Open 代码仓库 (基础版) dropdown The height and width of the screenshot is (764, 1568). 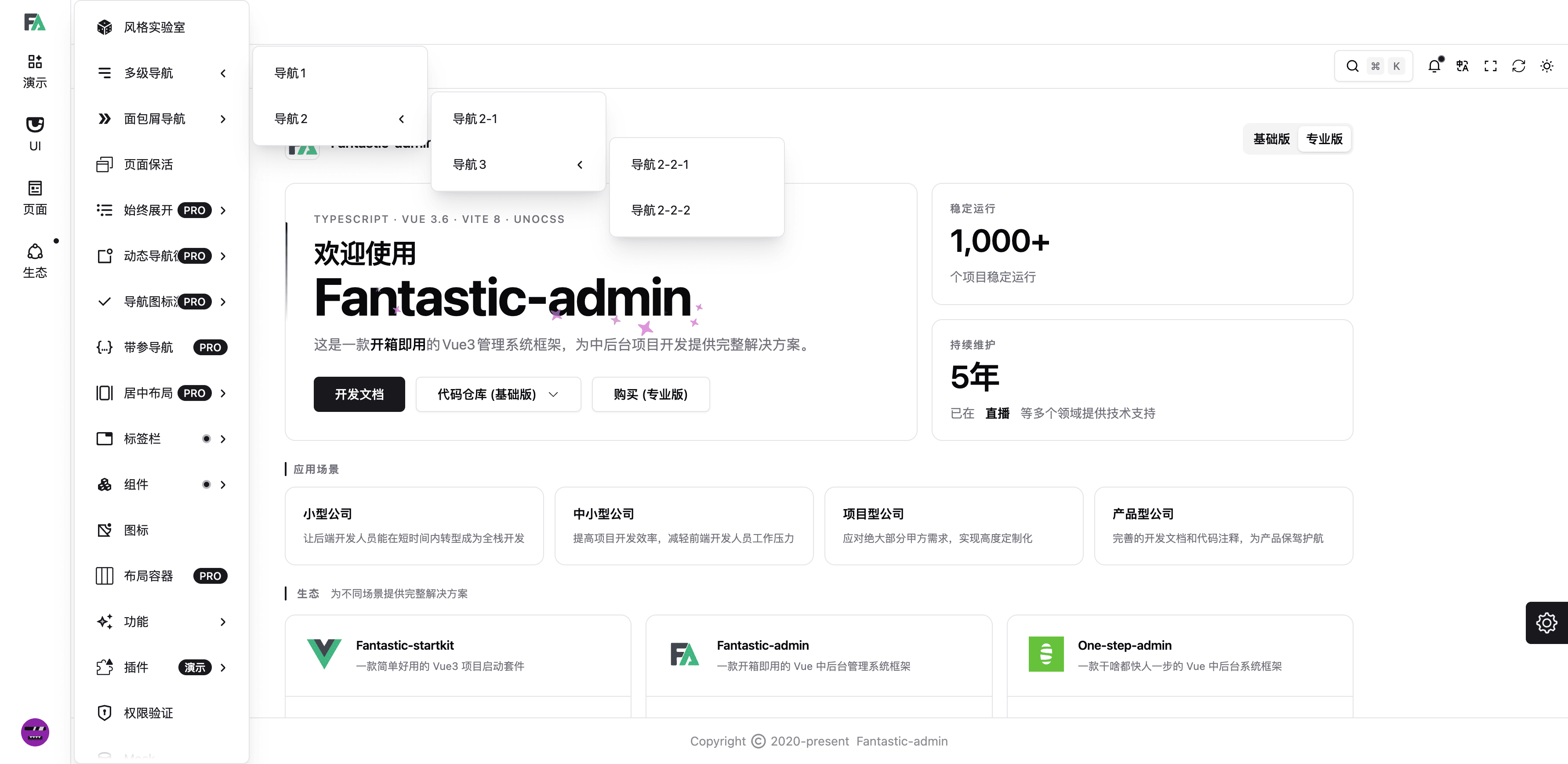point(498,394)
